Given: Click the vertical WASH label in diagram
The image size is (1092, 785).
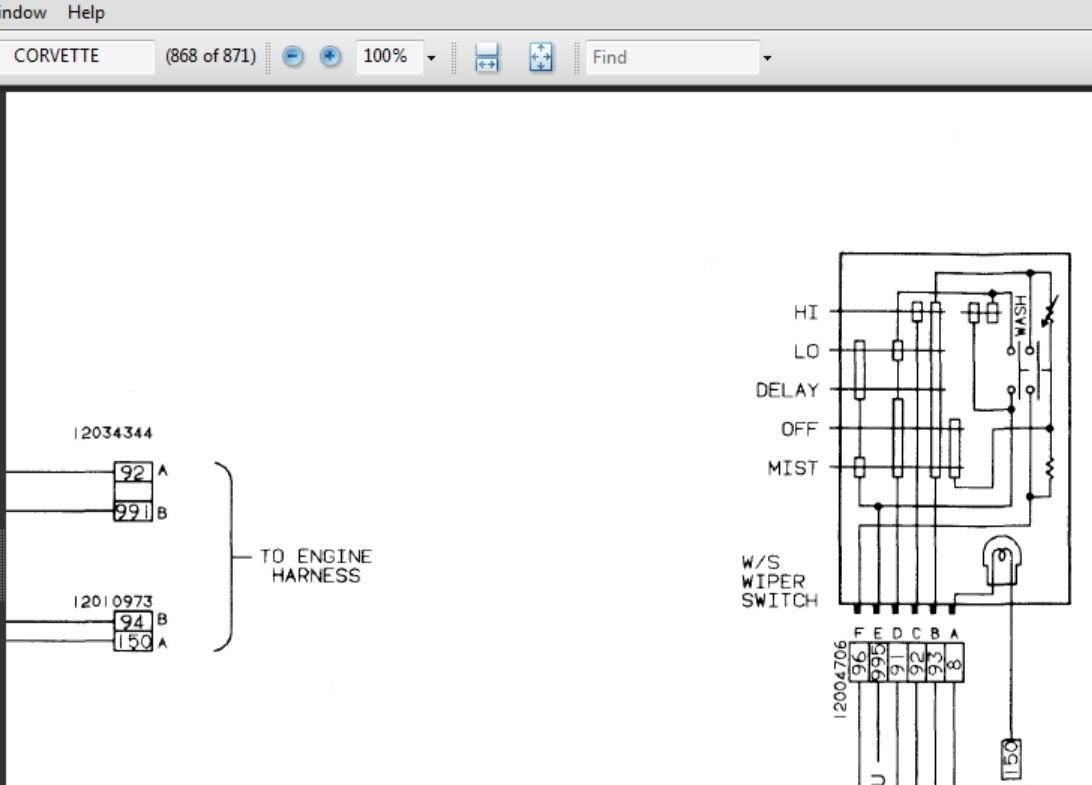Looking at the screenshot, I should 1020,315.
